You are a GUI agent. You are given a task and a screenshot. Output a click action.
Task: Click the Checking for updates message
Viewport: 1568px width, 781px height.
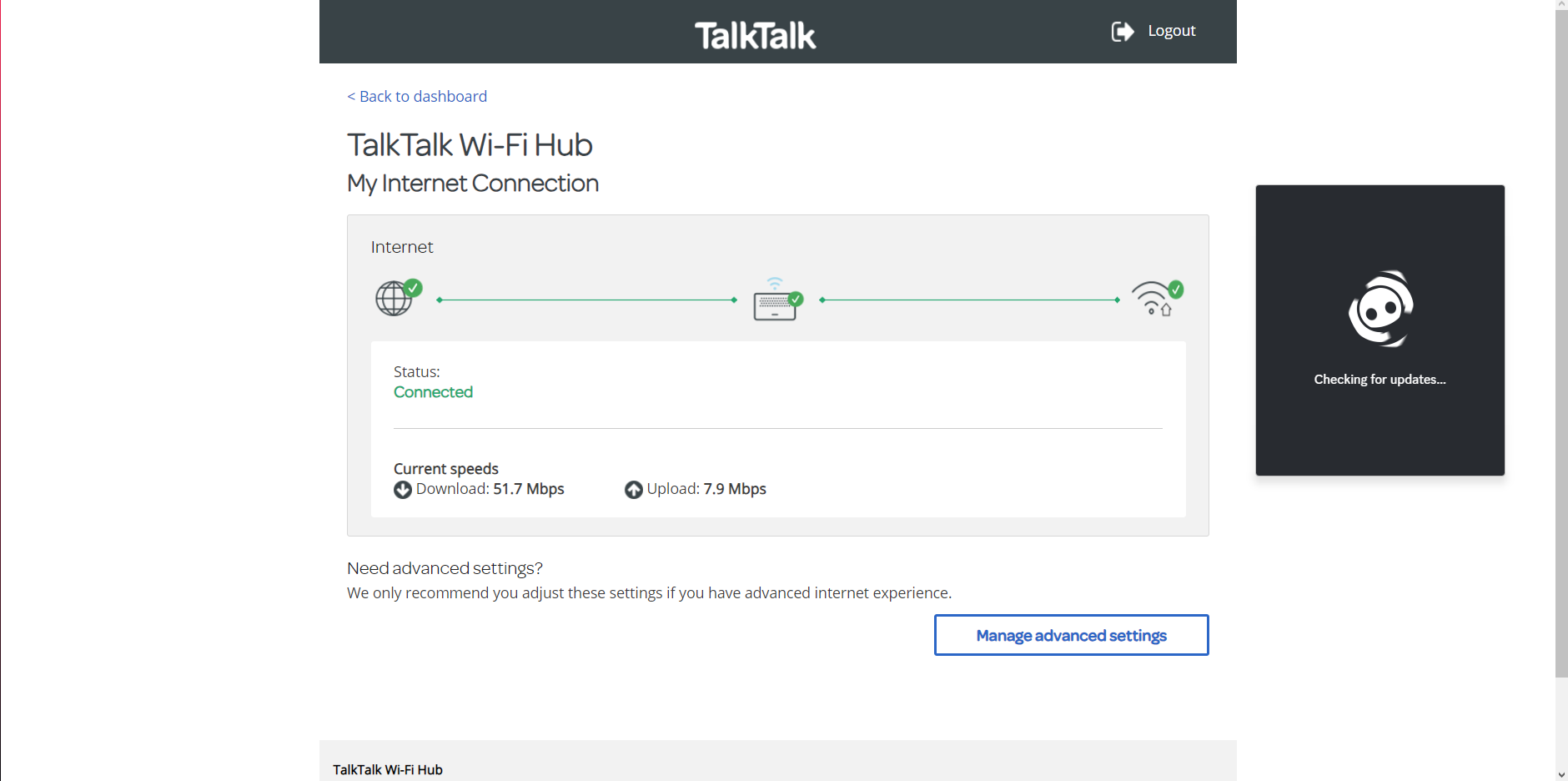(x=1380, y=380)
